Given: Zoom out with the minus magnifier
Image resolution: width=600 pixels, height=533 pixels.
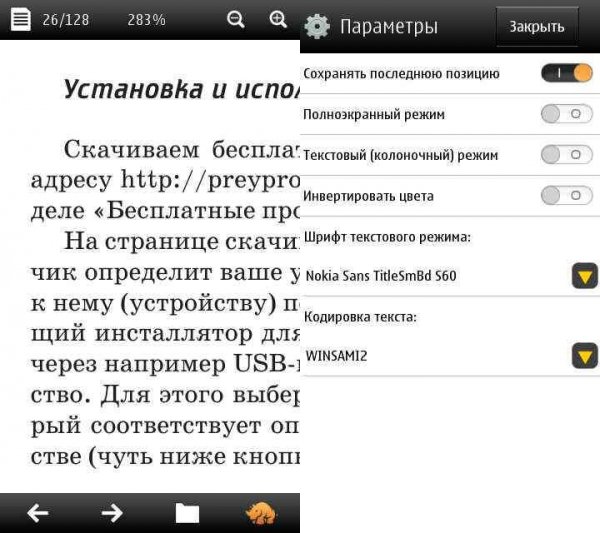Looking at the screenshot, I should (x=235, y=19).
